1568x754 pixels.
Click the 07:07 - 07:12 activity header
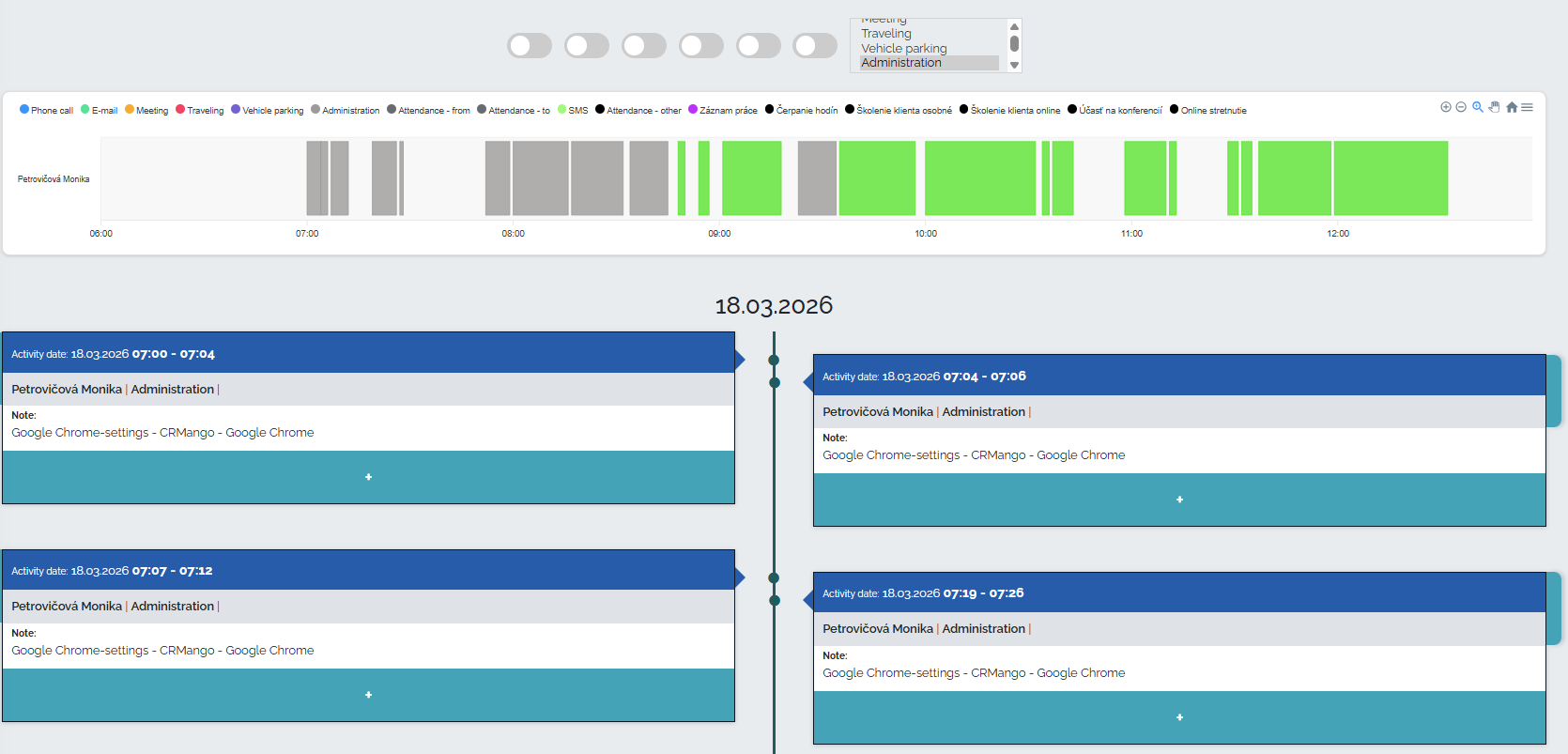[368, 571]
